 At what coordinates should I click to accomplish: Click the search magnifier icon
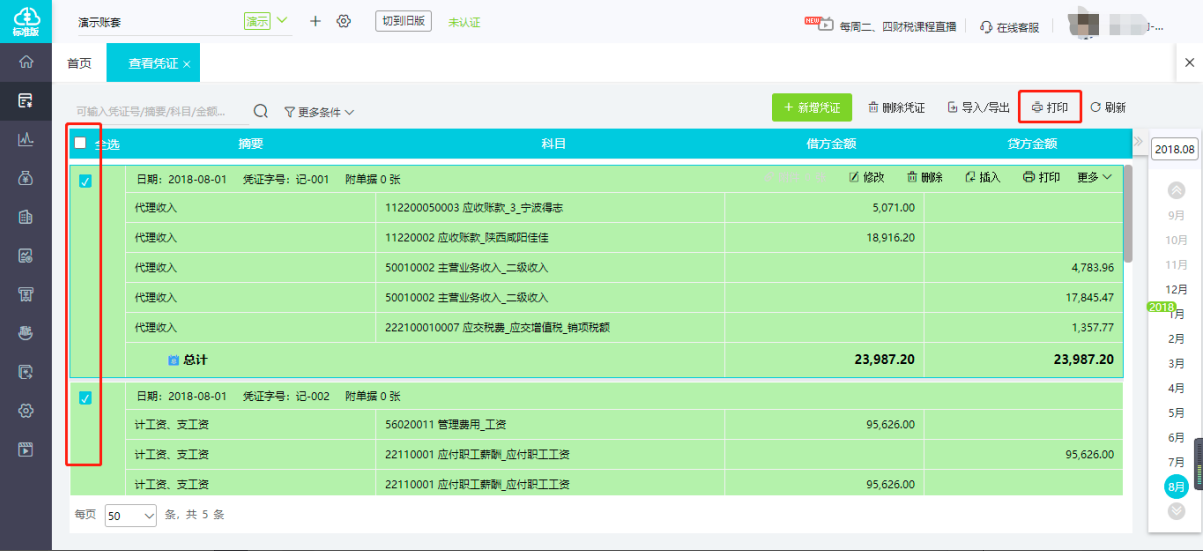click(260, 111)
